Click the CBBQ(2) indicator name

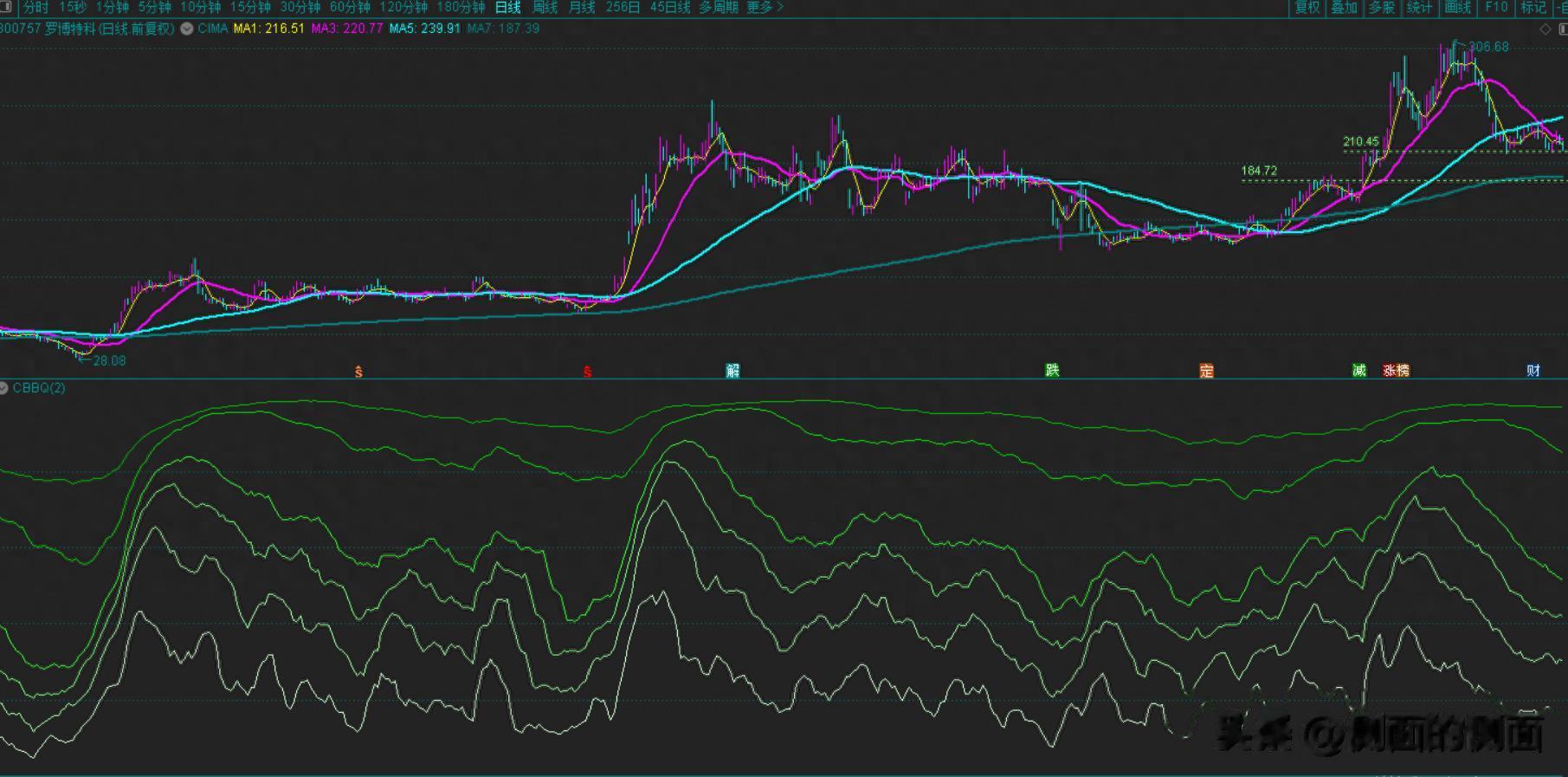(x=39, y=388)
